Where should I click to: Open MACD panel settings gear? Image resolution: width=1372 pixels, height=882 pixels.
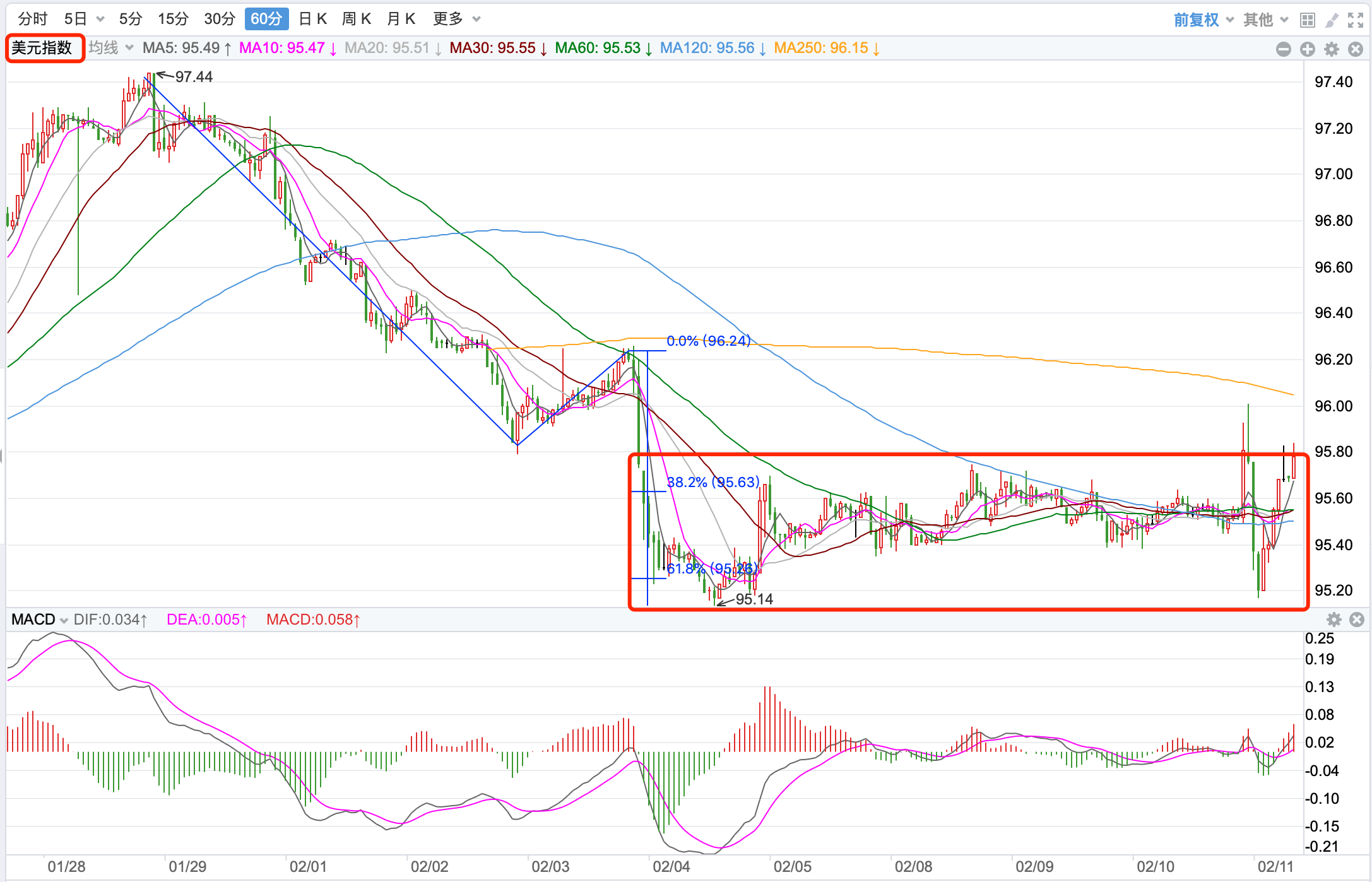click(1334, 620)
